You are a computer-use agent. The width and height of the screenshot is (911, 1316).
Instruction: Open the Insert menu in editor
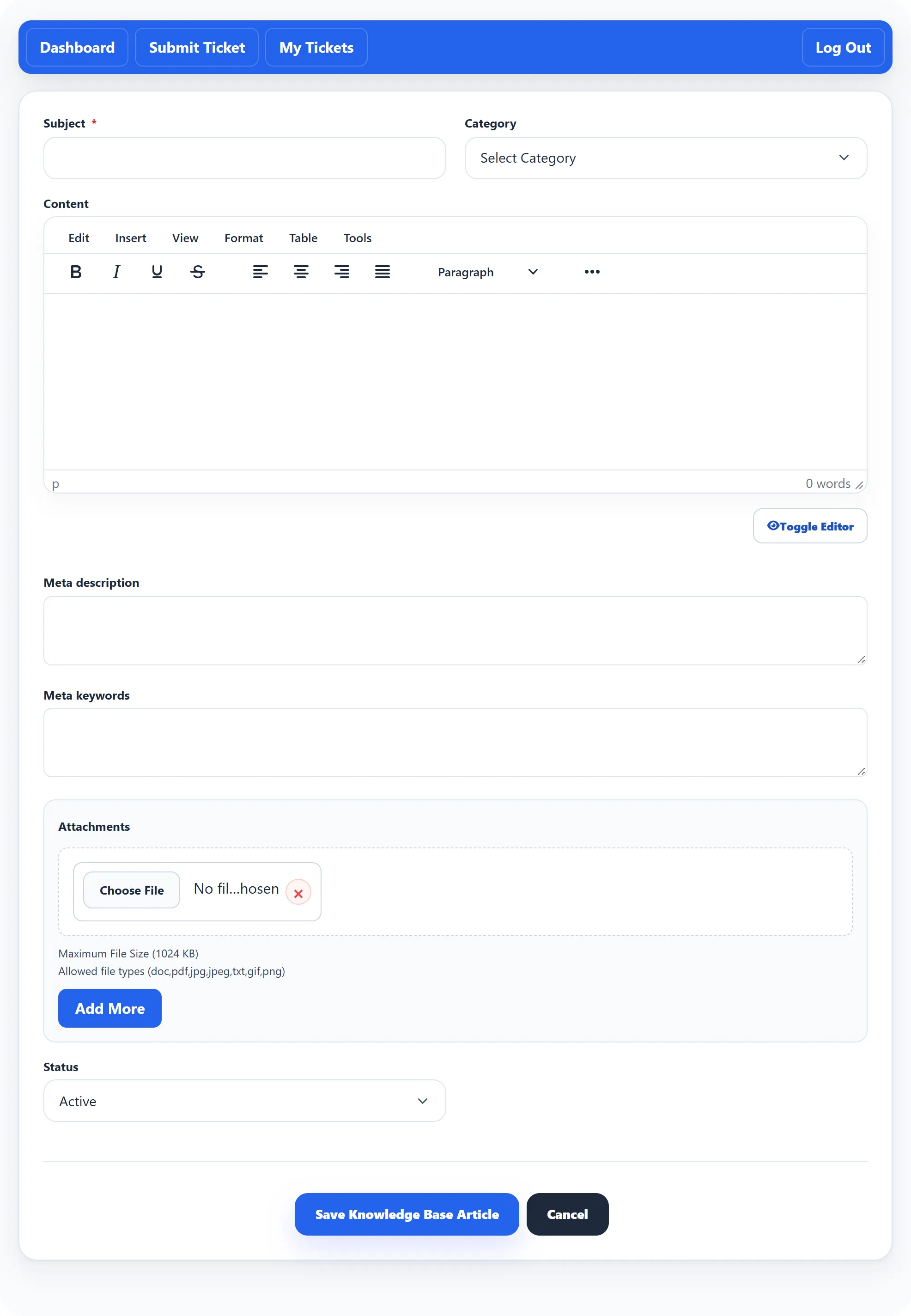tap(131, 238)
